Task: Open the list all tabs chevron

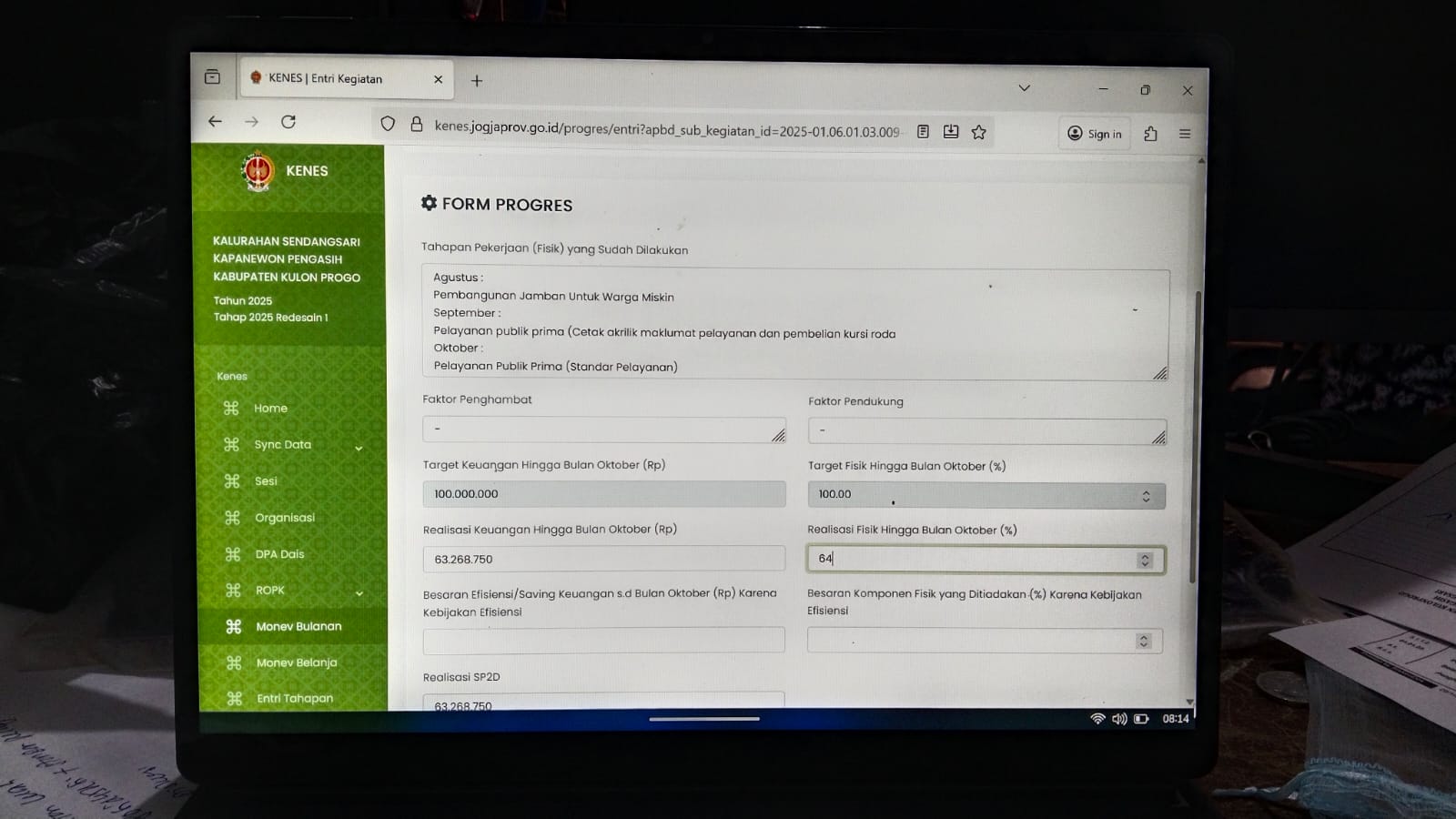Action: 1024,88
